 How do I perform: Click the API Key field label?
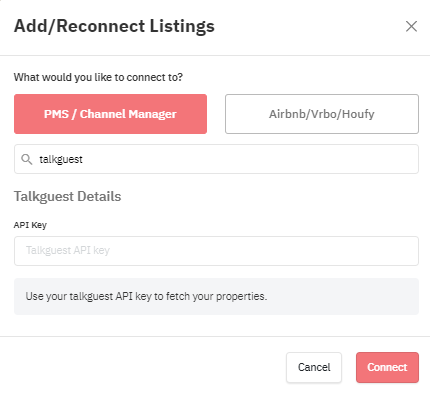30,225
